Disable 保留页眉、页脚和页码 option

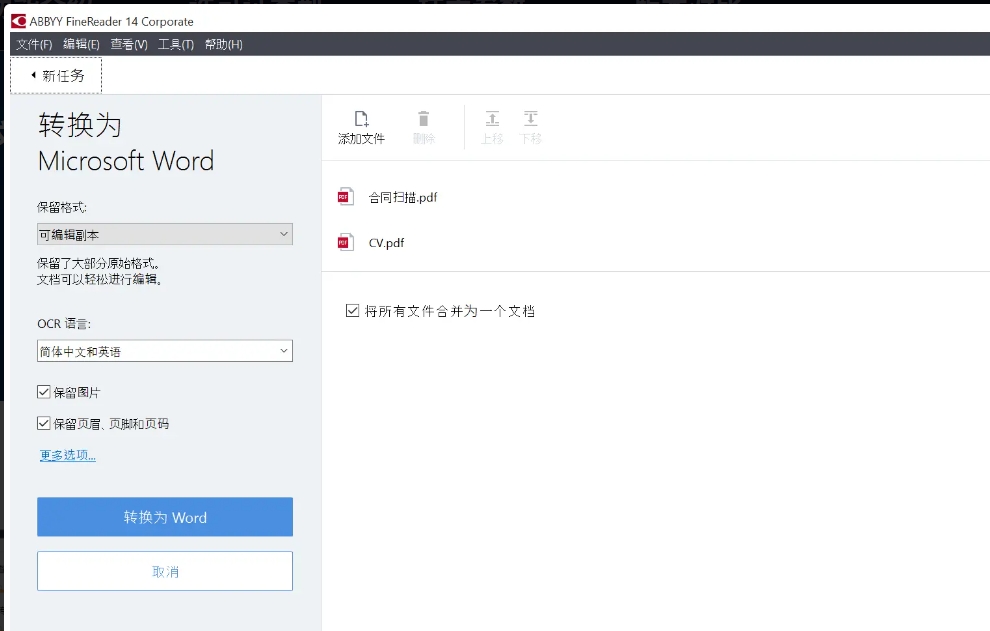pos(43,423)
